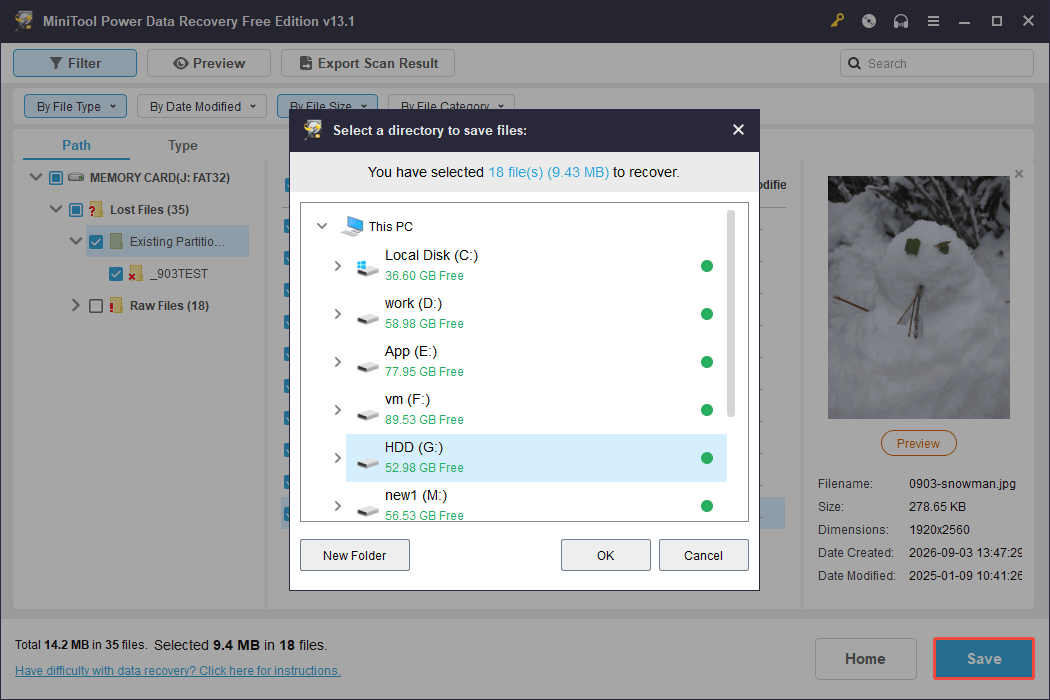Image resolution: width=1050 pixels, height=700 pixels.
Task: Open the By File Category dropdown
Action: 451,102
